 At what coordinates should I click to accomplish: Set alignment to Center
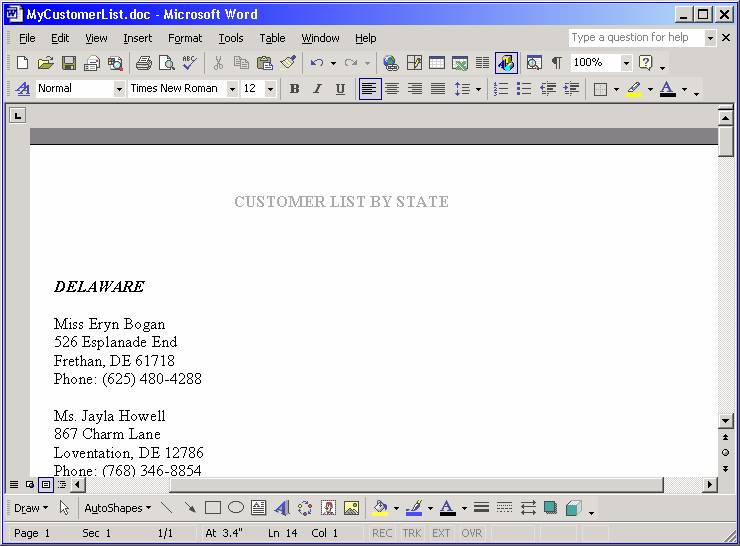[392, 89]
